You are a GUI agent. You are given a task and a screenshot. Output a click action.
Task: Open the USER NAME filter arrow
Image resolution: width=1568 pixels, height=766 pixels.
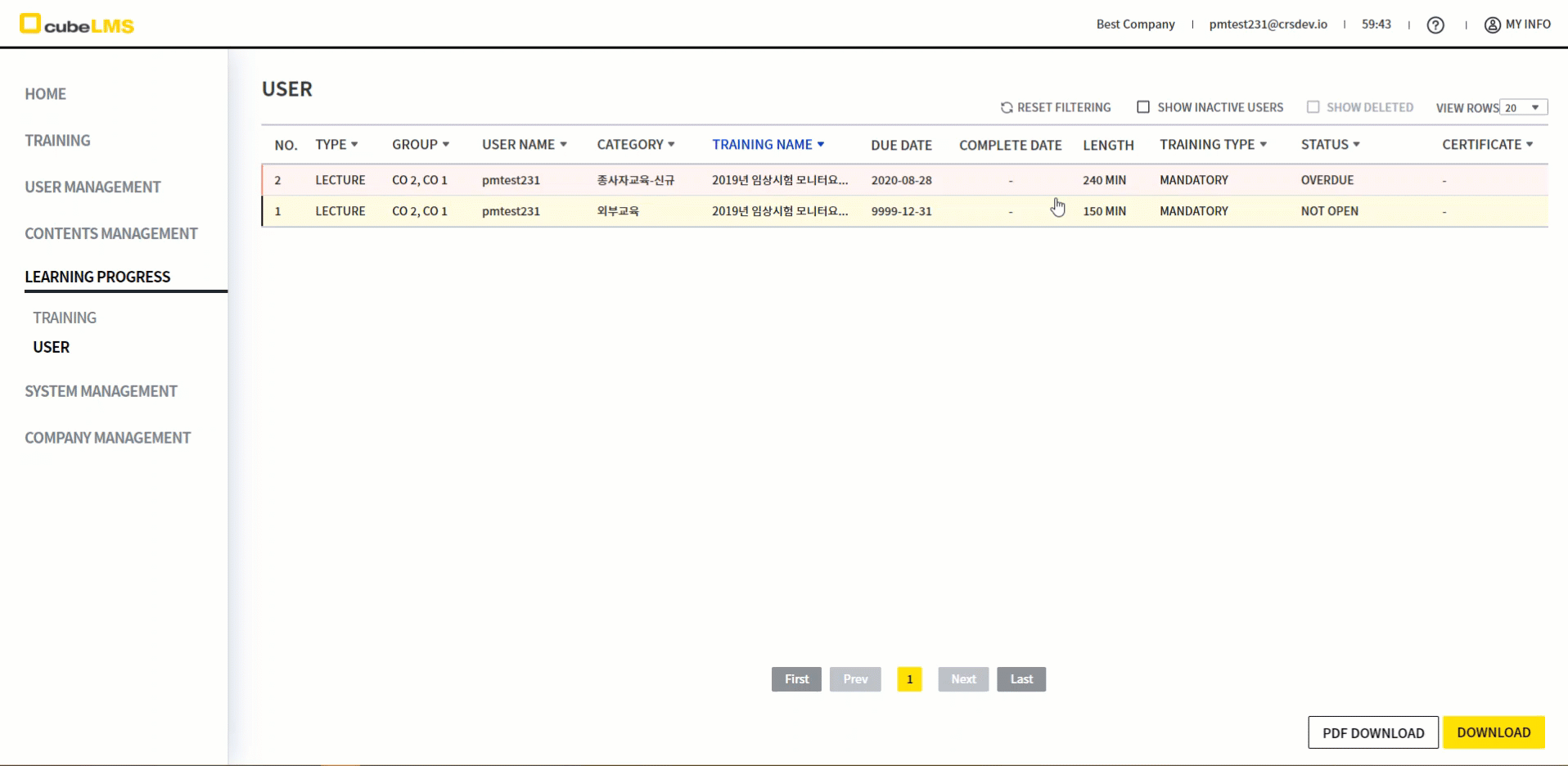click(x=563, y=145)
